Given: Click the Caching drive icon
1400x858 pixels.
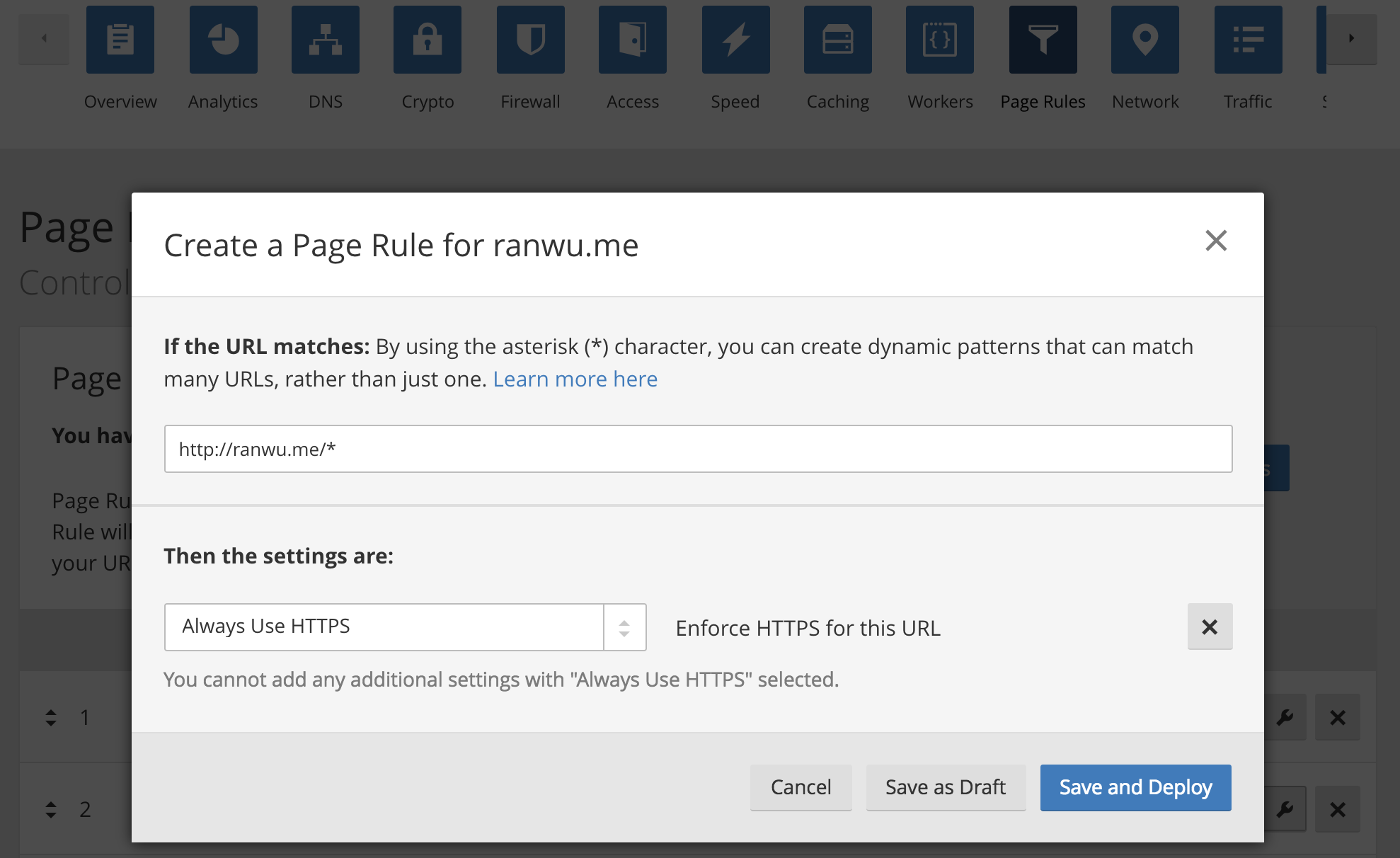Looking at the screenshot, I should click(x=837, y=40).
